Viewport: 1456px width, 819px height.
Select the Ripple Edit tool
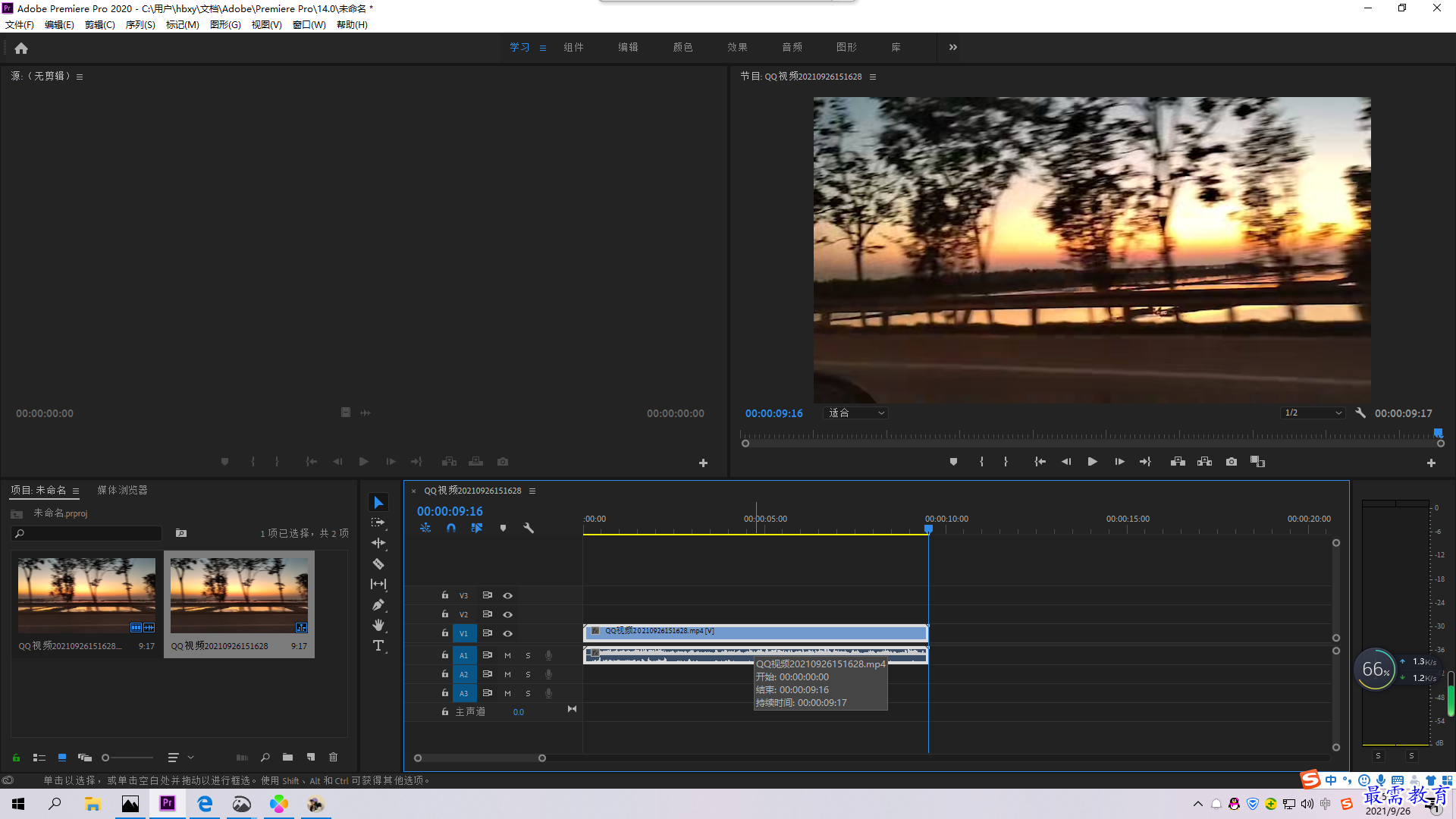(x=378, y=543)
